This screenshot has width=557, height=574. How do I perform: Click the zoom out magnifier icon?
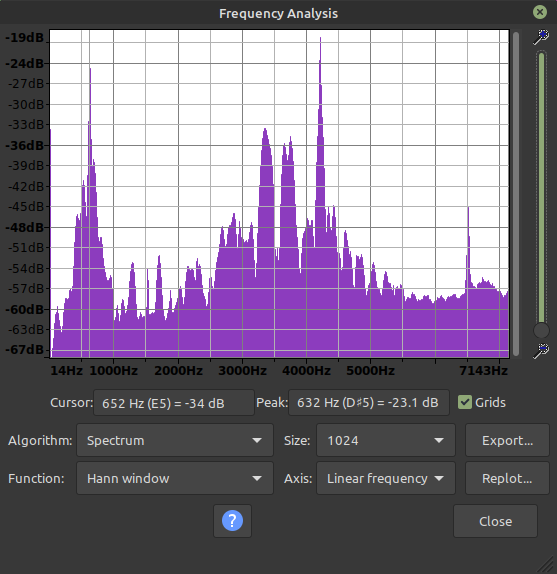541,351
